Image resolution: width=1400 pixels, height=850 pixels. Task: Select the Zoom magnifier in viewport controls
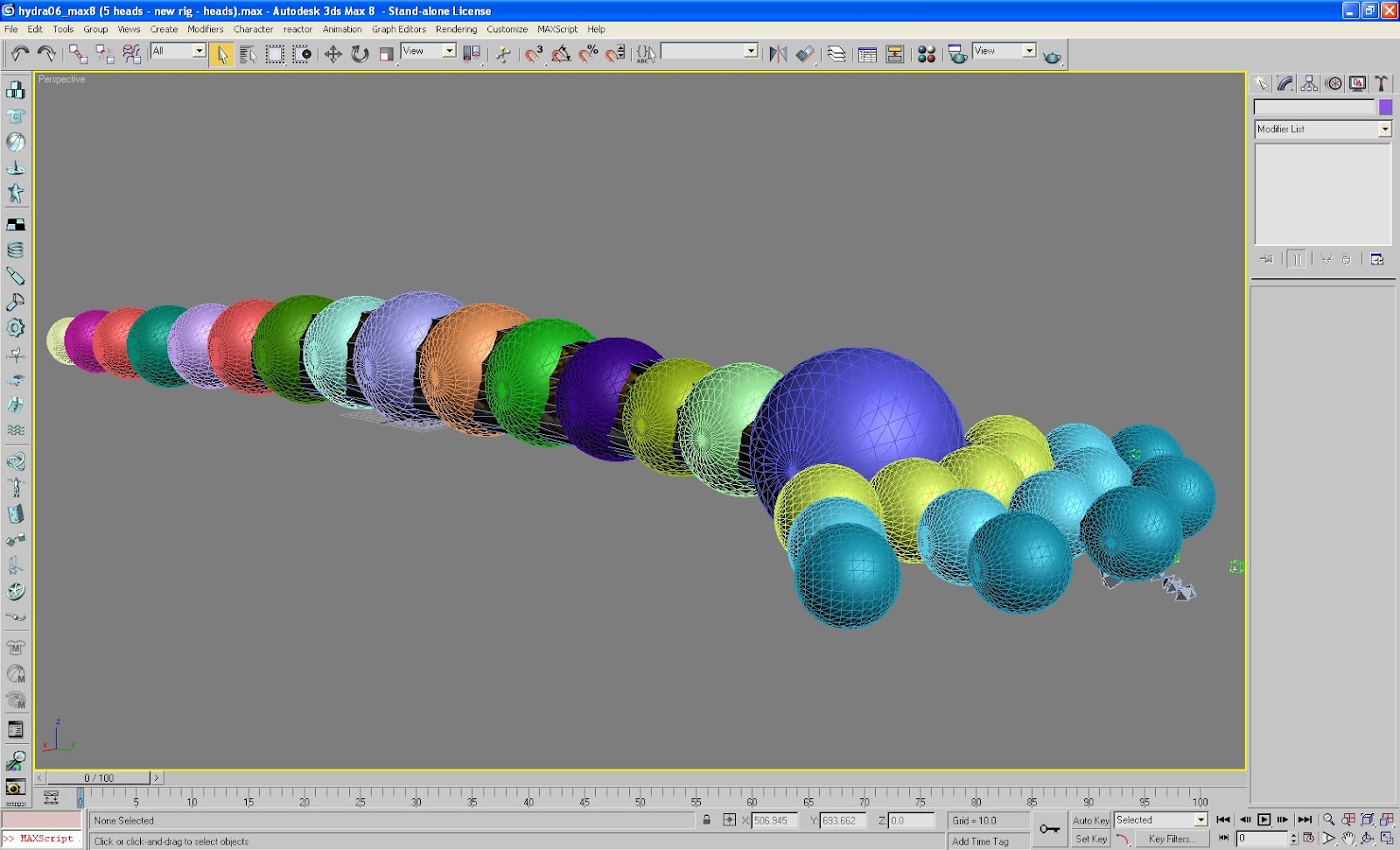click(1328, 820)
